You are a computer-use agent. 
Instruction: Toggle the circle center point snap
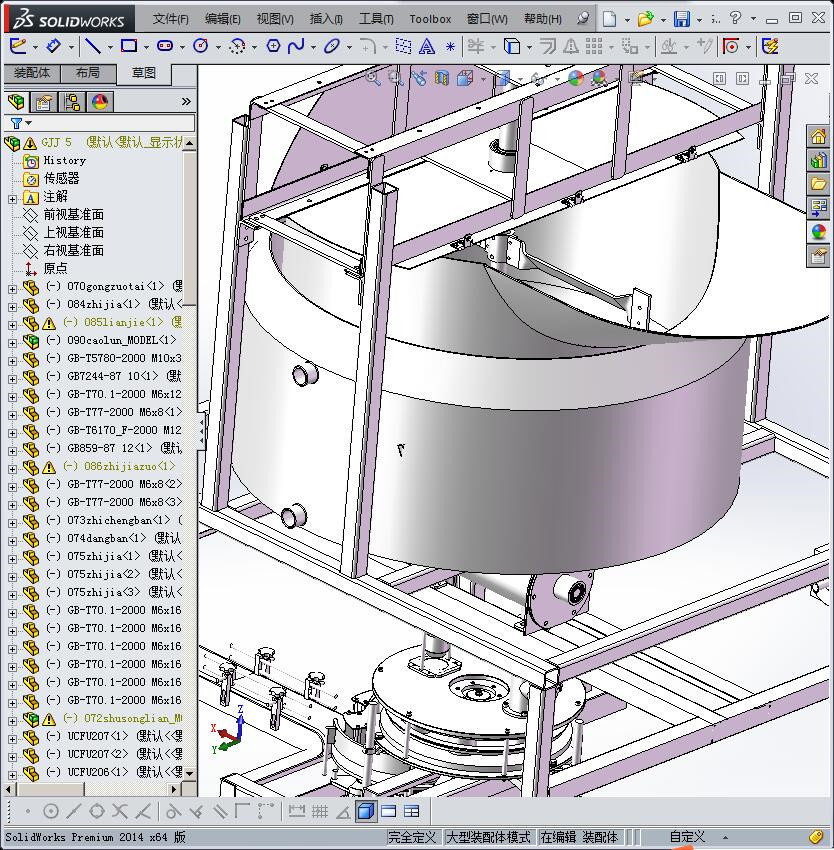tap(51, 811)
